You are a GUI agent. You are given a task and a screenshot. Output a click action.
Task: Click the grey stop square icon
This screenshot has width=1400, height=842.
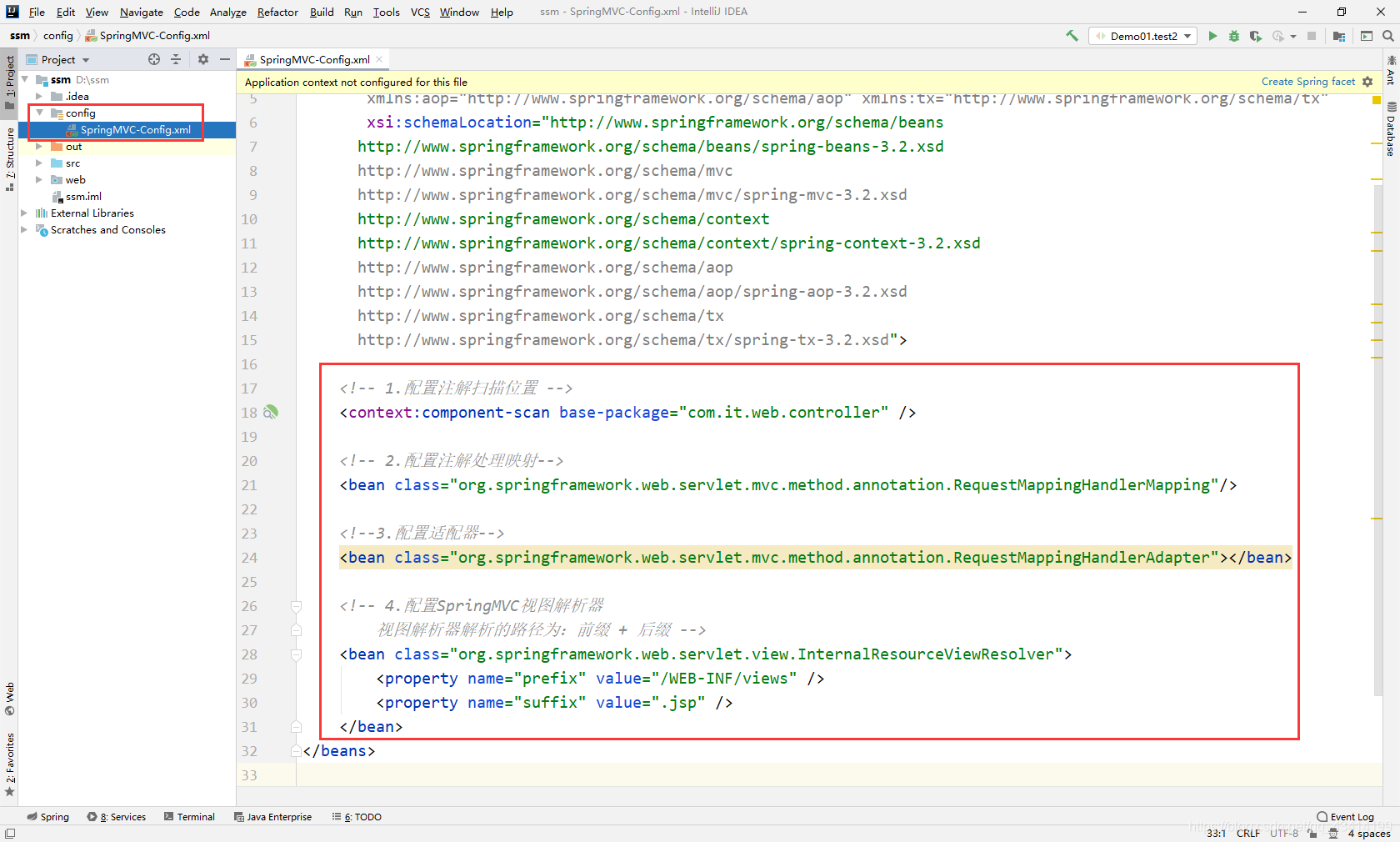tap(1312, 36)
